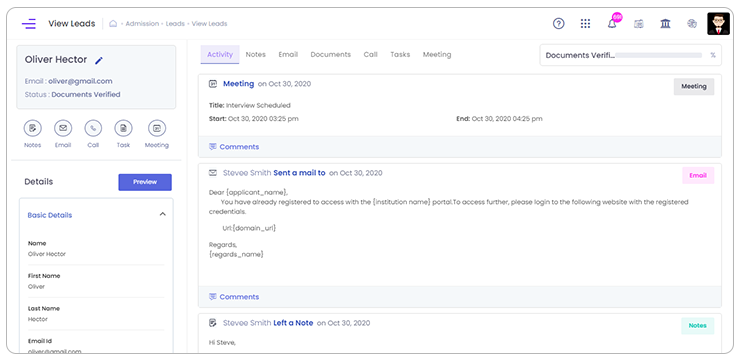
Task: Open the apps grid icon
Action: (585, 24)
